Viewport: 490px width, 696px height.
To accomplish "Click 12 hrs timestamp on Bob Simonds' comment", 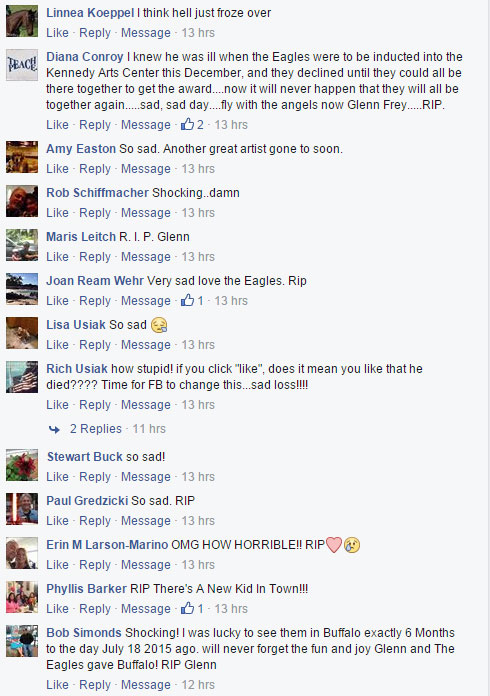I will point(198,684).
